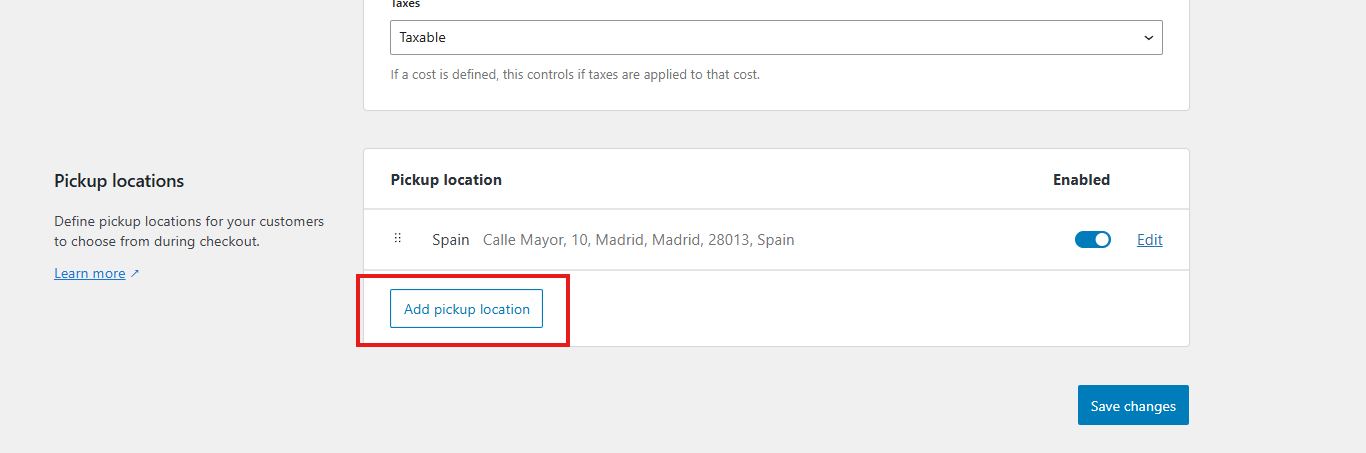Click the chevron arrow on the Taxes select

(x=1147, y=38)
